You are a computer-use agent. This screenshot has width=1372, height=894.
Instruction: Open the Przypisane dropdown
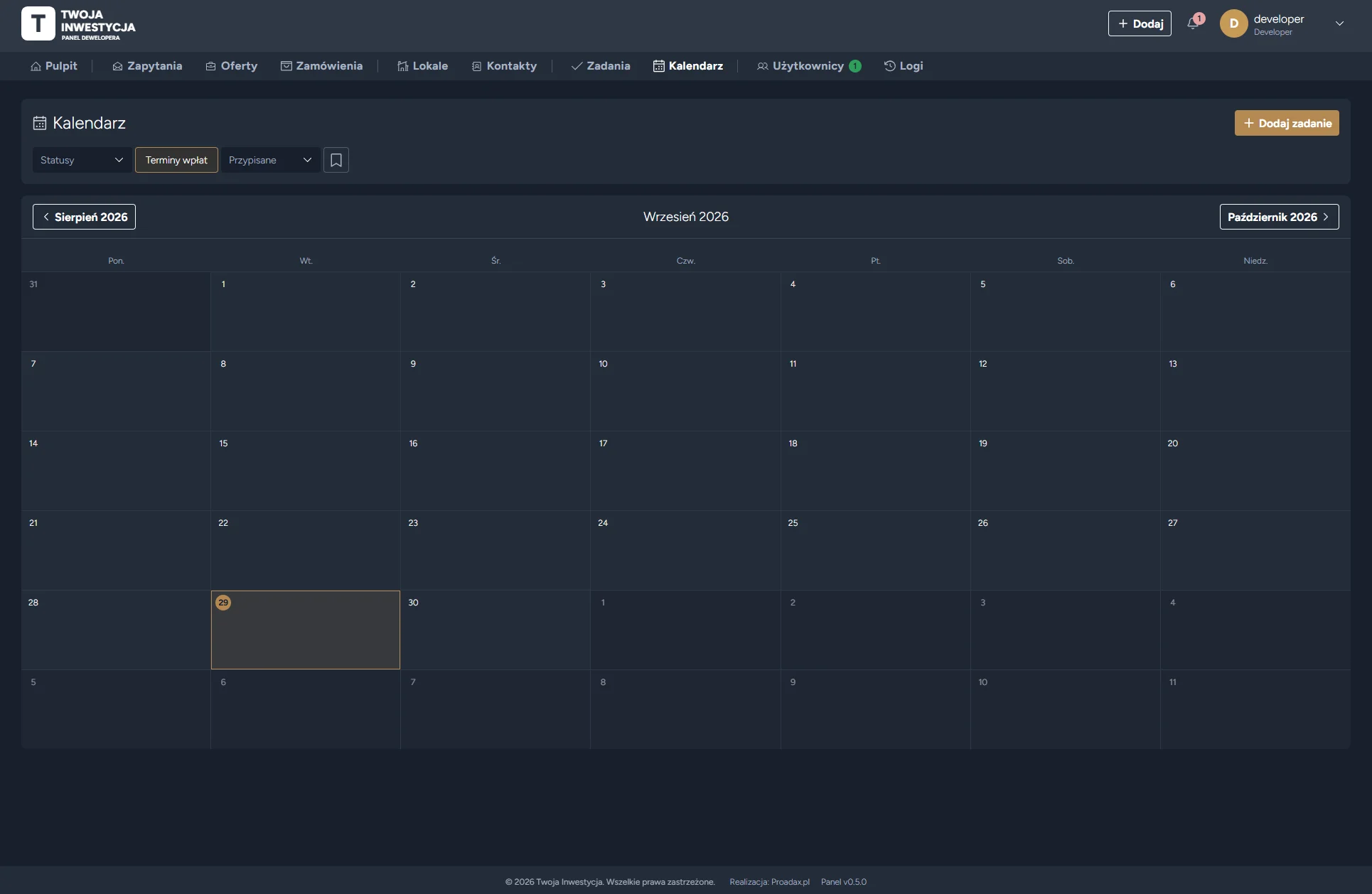click(270, 160)
